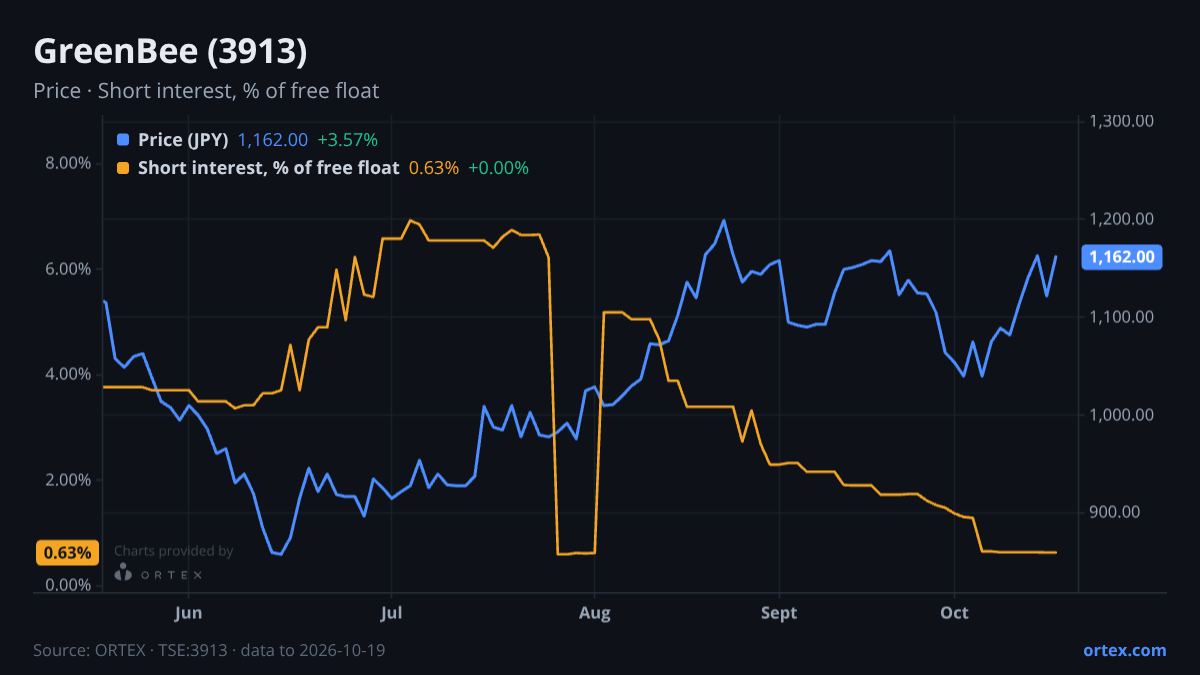Select the Short interest, % of free float legend label
1200x675 pixels.
tap(269, 168)
